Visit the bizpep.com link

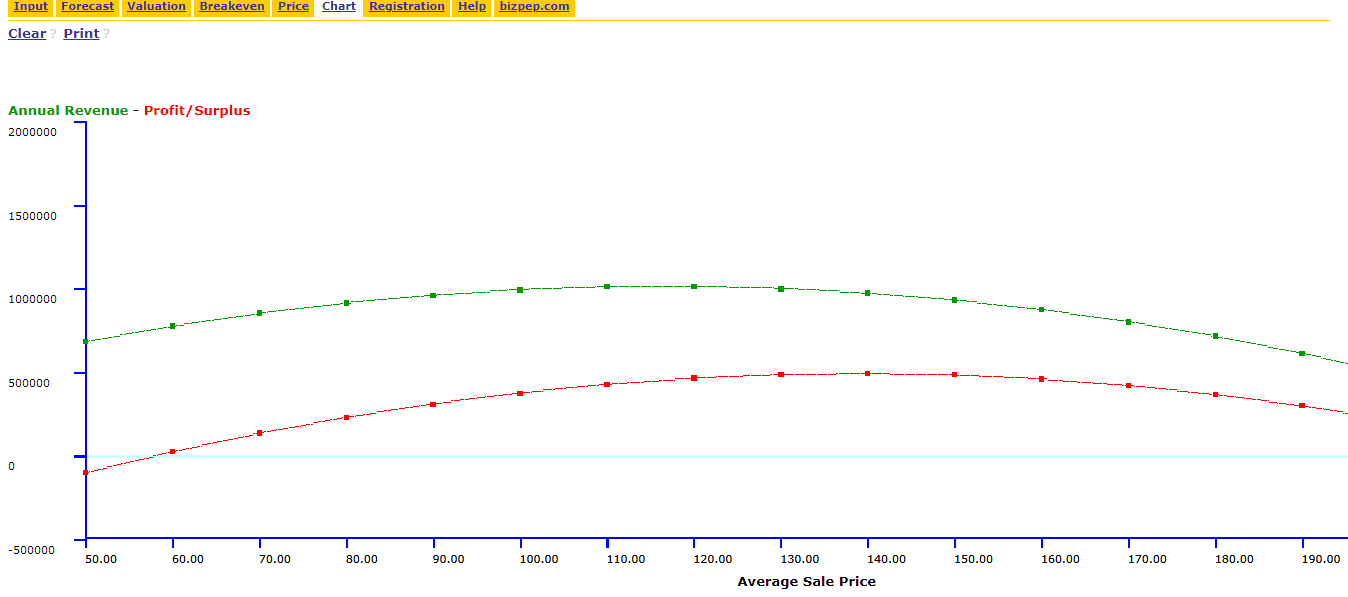click(x=534, y=7)
